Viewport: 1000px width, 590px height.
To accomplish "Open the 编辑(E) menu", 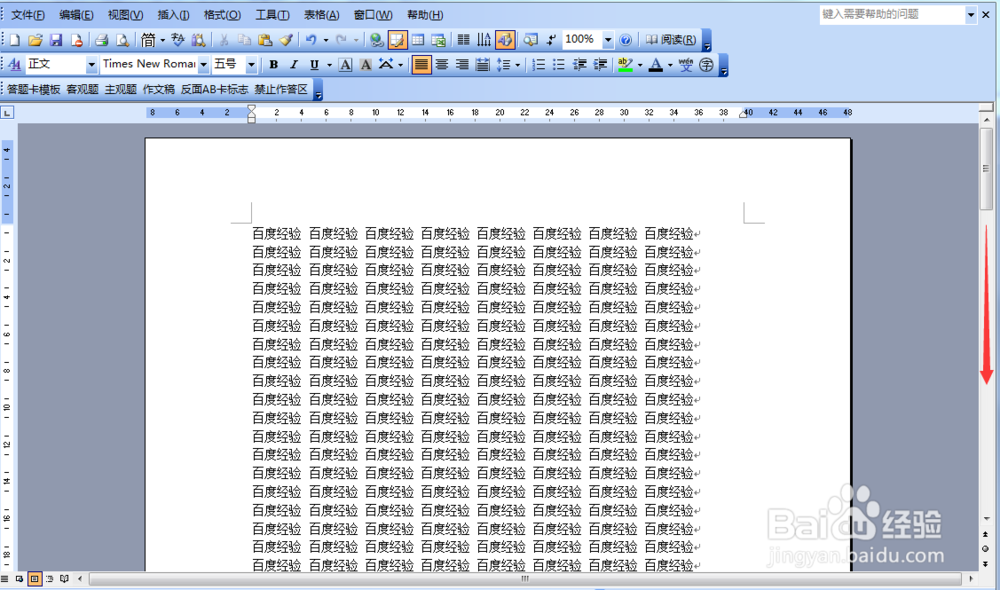I will (x=76, y=15).
